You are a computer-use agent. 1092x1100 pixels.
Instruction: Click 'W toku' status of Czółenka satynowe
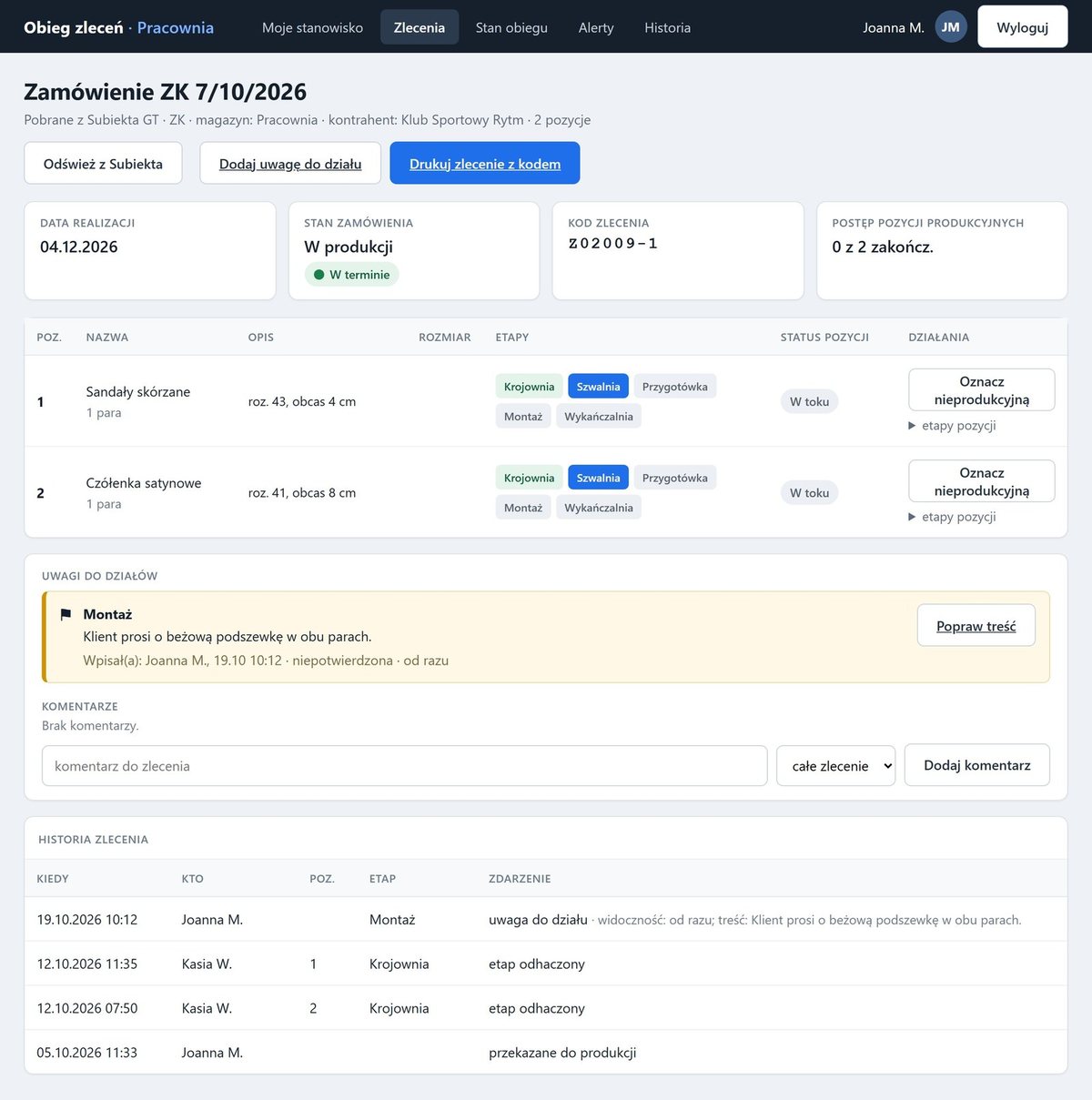point(810,493)
